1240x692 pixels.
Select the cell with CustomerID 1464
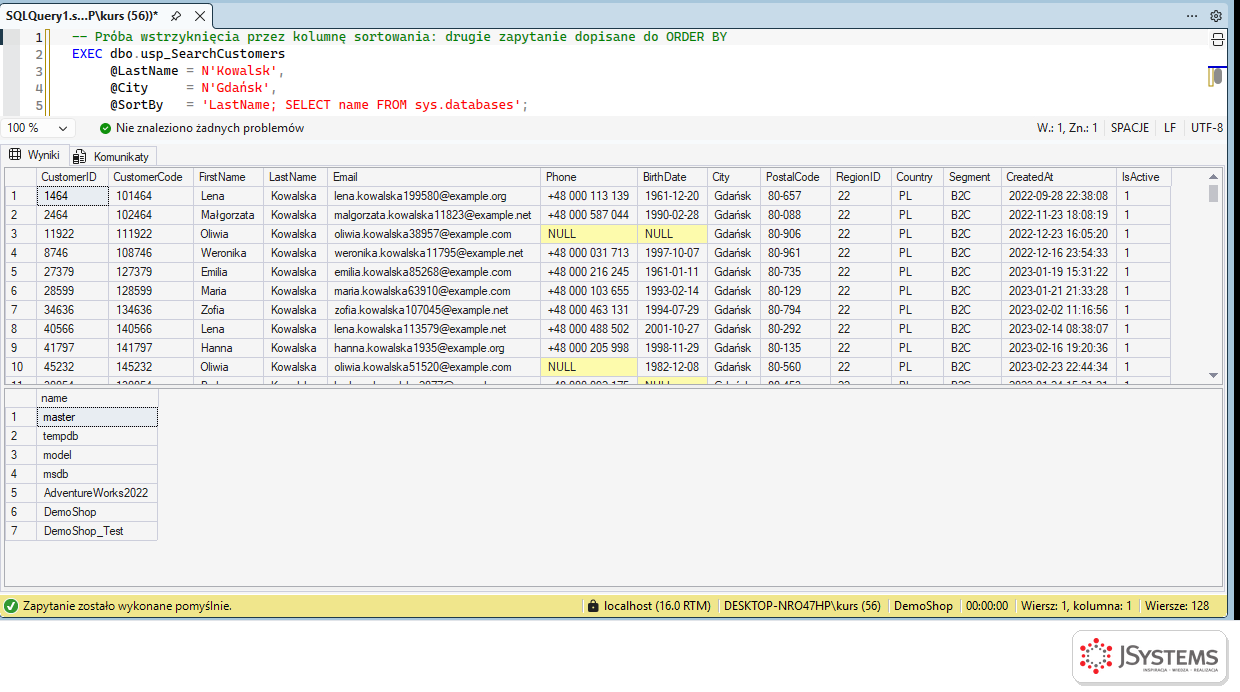[73, 196]
